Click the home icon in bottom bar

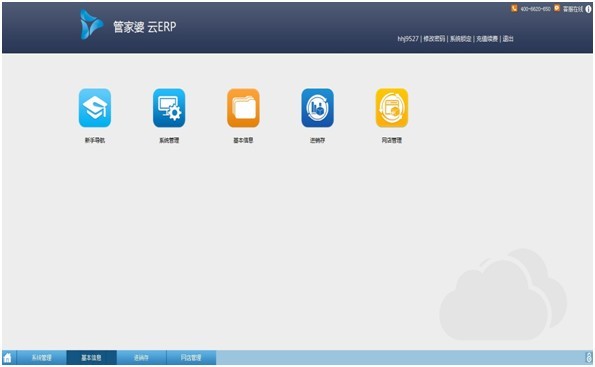[x=8, y=358]
